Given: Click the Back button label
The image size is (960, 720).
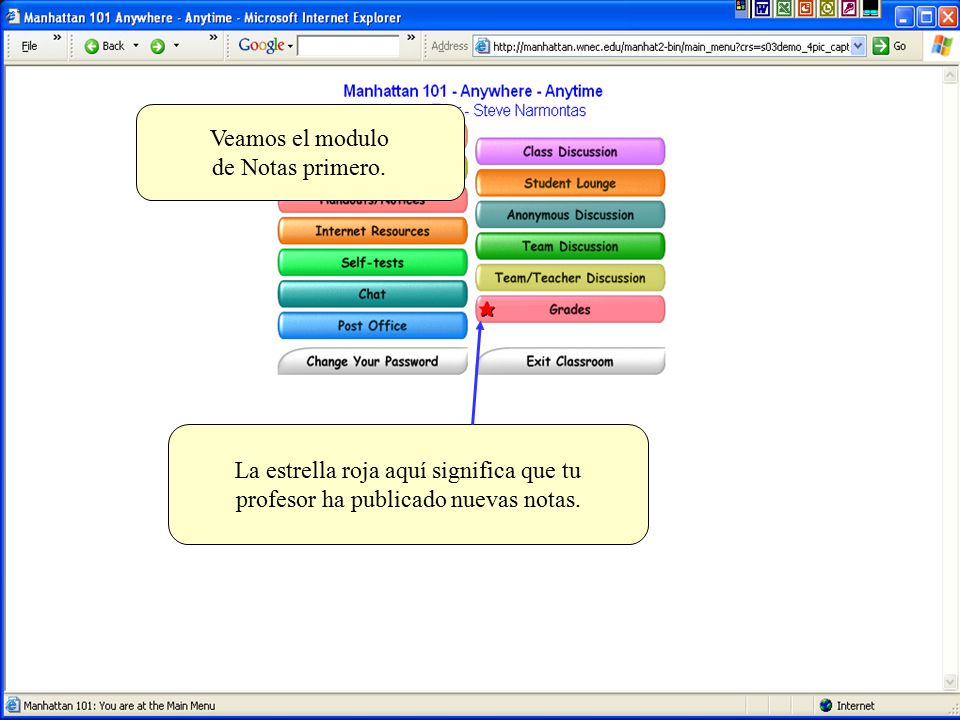Looking at the screenshot, I should pyautogui.click(x=113, y=46).
